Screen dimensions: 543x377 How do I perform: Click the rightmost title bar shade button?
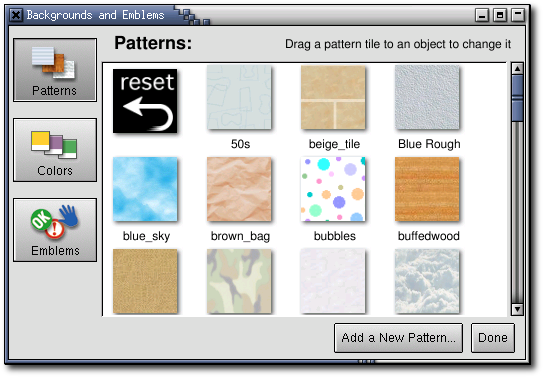click(518, 15)
